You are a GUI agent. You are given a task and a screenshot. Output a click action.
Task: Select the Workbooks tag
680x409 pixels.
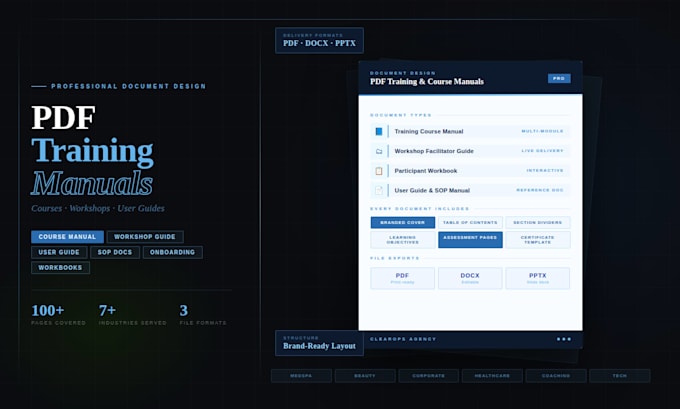(x=60, y=268)
